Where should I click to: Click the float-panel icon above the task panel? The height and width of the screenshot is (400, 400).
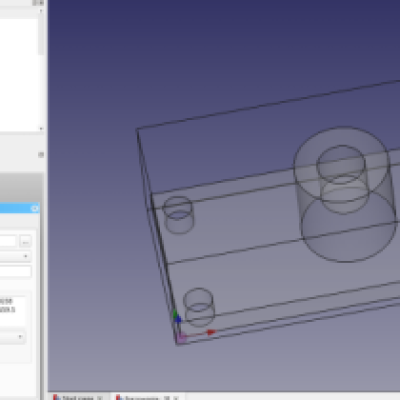coord(41,155)
